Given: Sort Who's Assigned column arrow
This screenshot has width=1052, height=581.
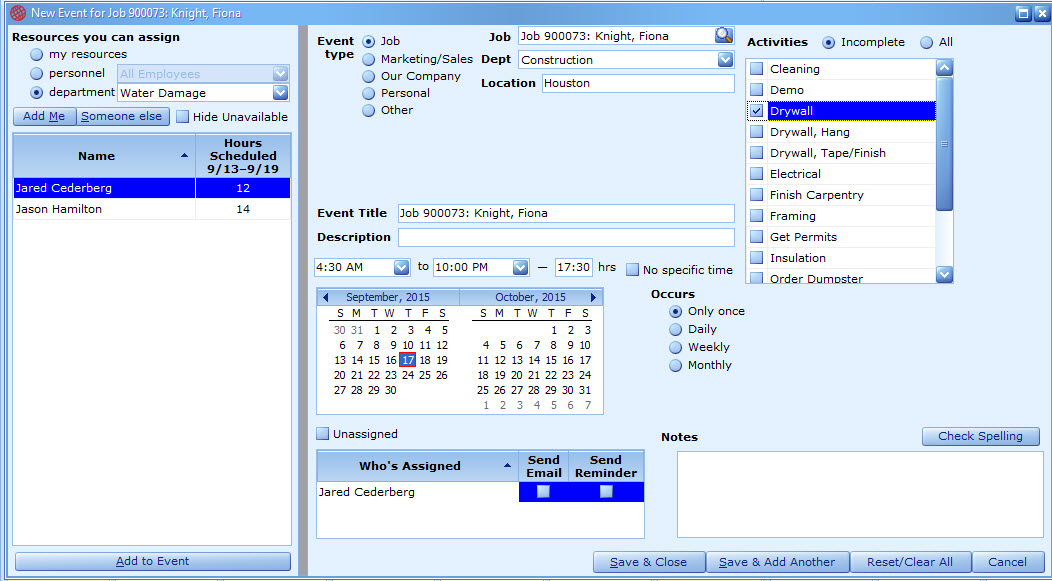Looking at the screenshot, I should (508, 466).
